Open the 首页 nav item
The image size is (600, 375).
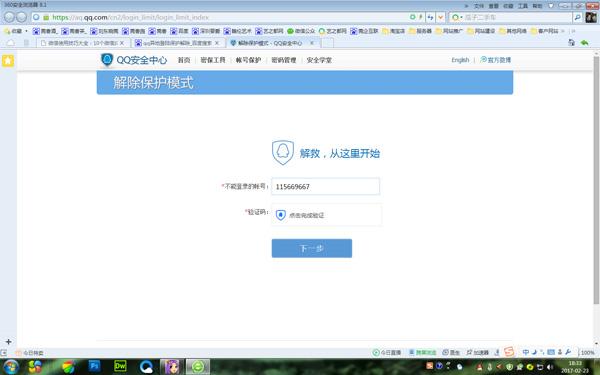click(184, 60)
